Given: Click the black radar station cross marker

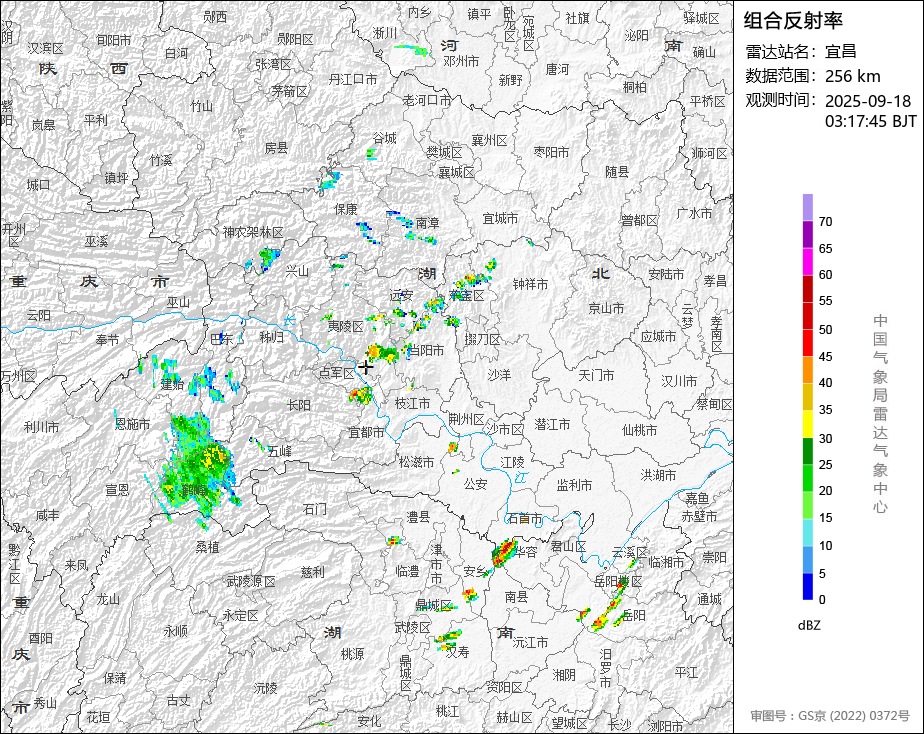Looking at the screenshot, I should [366, 368].
